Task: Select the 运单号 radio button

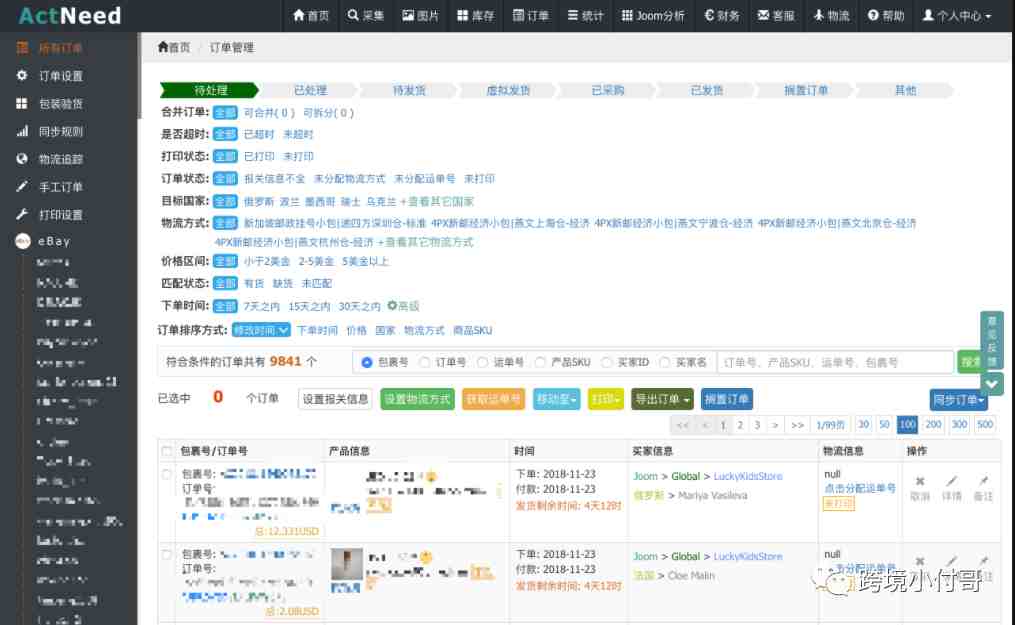Action: pyautogui.click(x=482, y=362)
